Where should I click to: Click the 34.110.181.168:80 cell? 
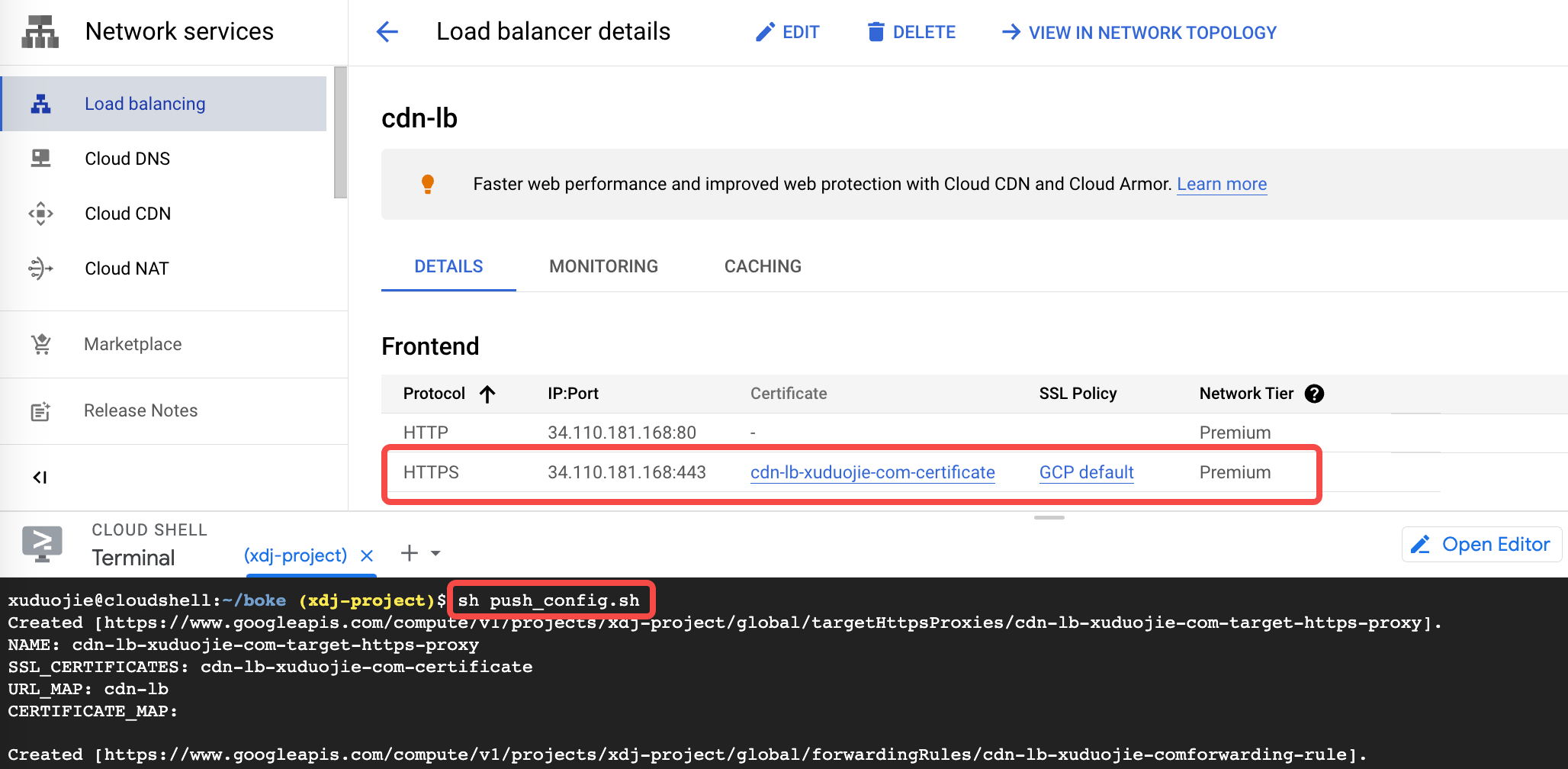pos(622,433)
